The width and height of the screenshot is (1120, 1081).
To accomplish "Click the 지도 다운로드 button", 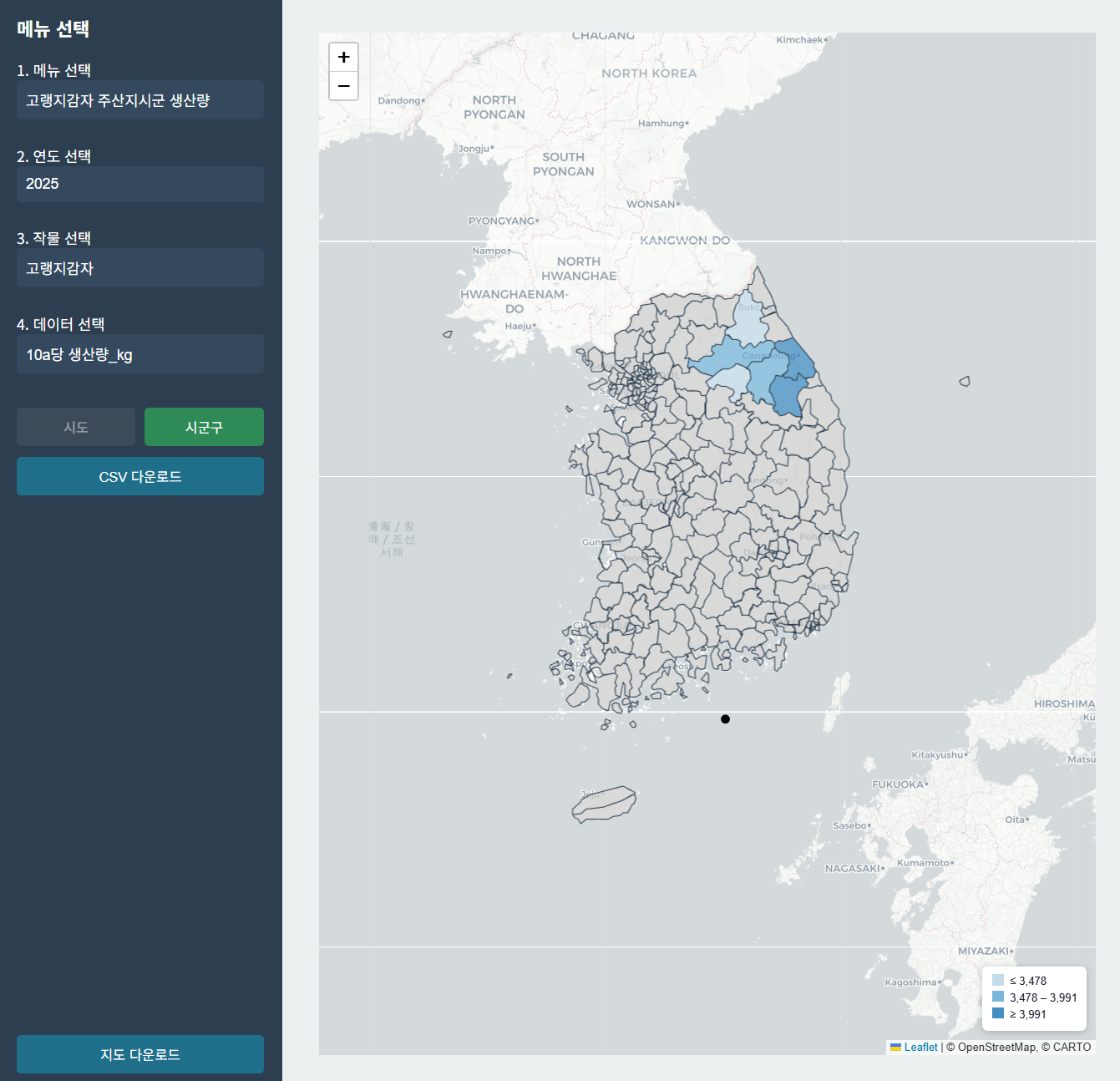I will click(x=139, y=1054).
